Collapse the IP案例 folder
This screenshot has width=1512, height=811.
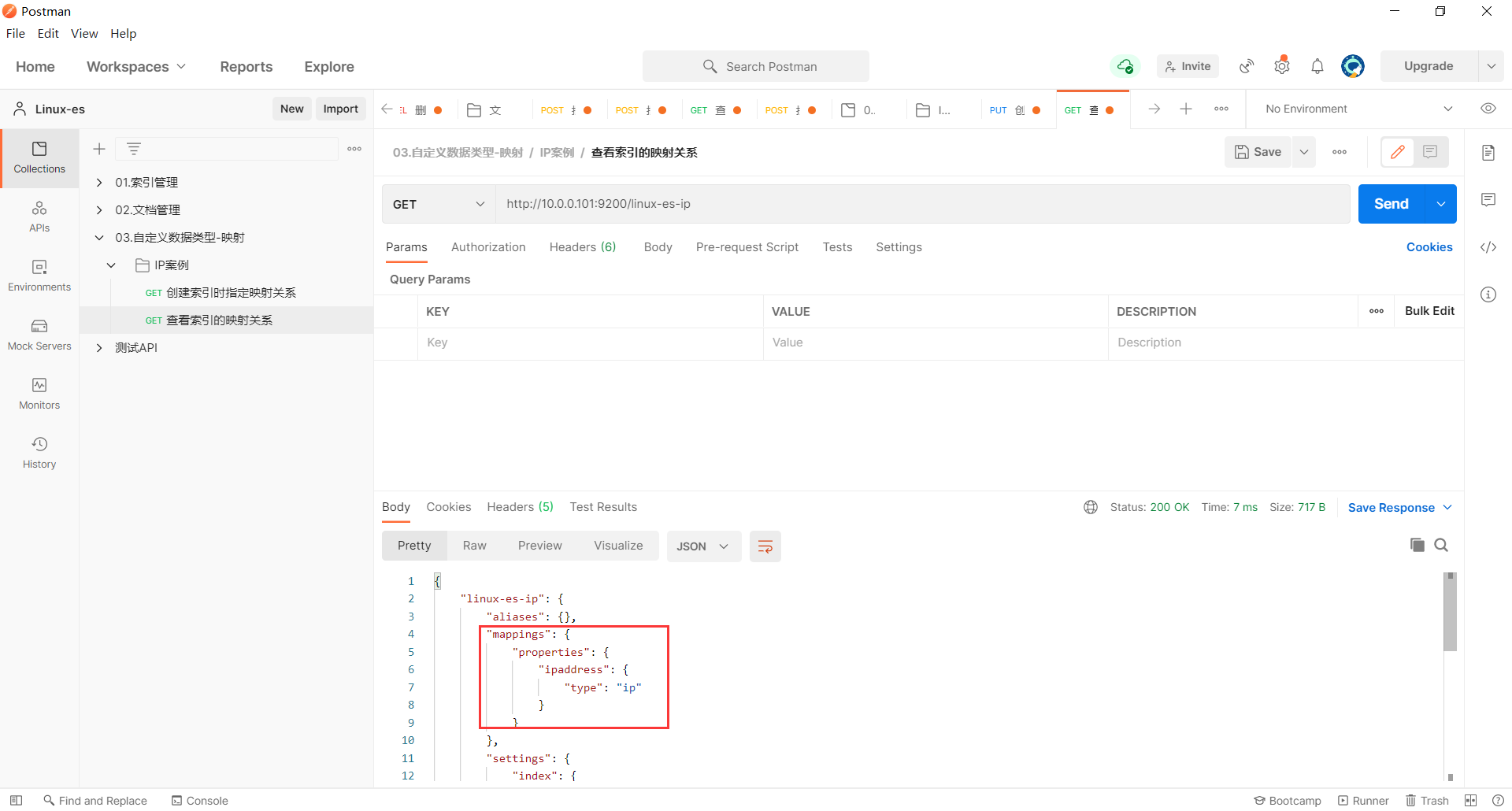point(111,265)
